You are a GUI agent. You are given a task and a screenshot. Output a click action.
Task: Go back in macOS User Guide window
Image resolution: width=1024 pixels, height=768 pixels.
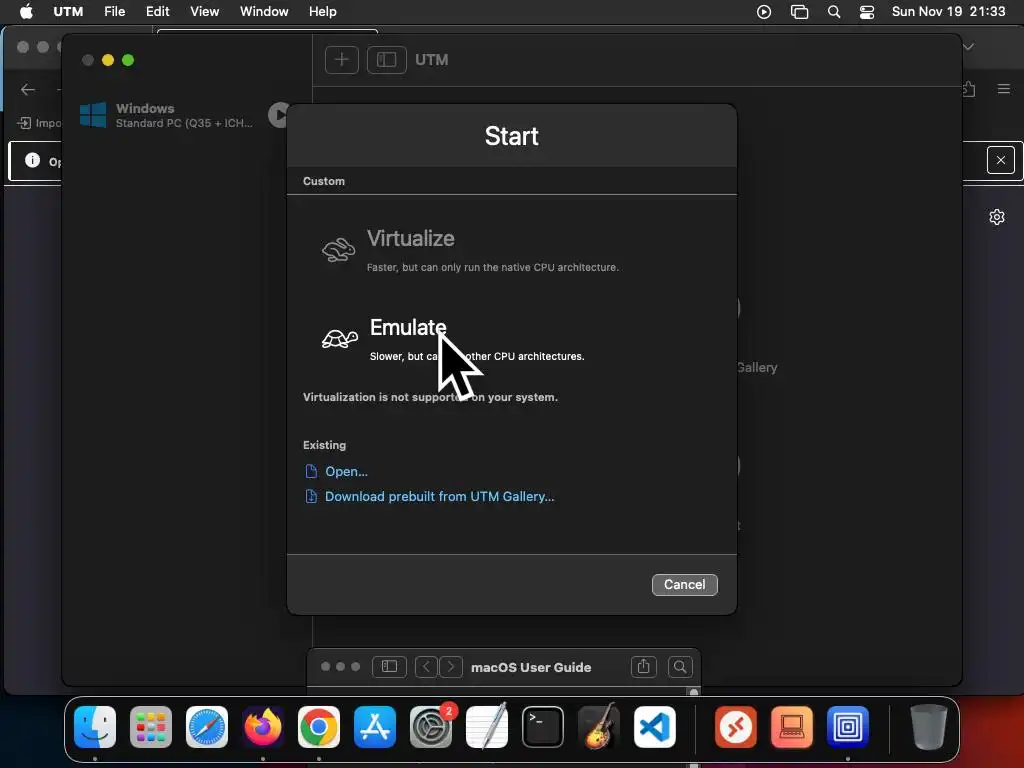tap(426, 667)
